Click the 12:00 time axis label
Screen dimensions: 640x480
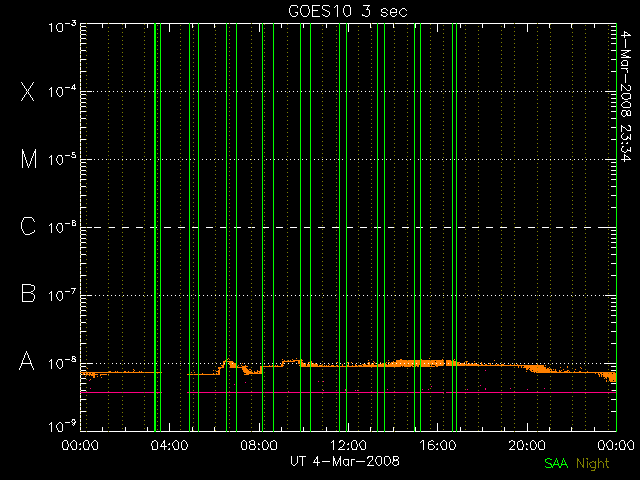click(x=348, y=445)
